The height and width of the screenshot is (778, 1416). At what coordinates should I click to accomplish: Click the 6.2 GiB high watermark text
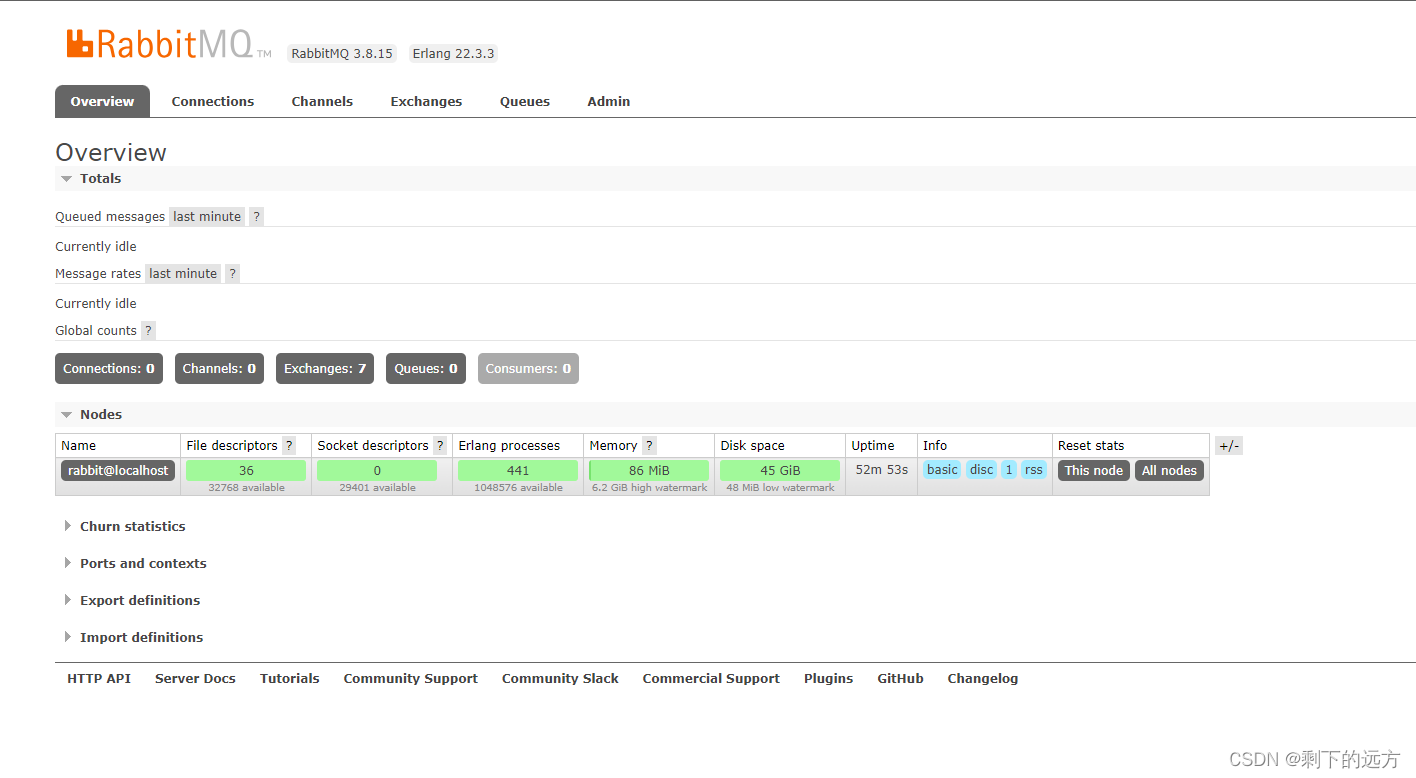[649, 488]
